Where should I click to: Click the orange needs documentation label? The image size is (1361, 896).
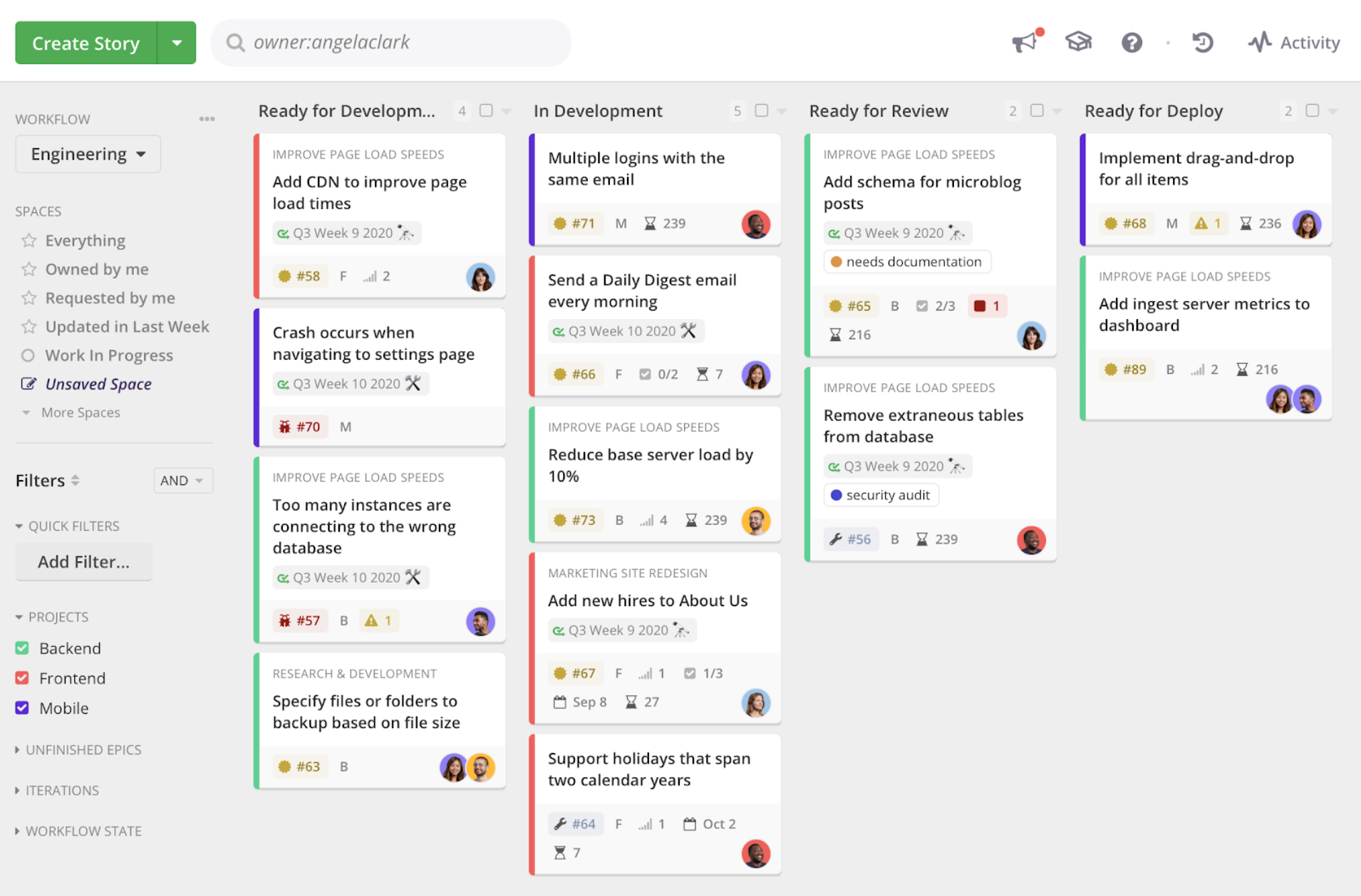[x=907, y=261]
